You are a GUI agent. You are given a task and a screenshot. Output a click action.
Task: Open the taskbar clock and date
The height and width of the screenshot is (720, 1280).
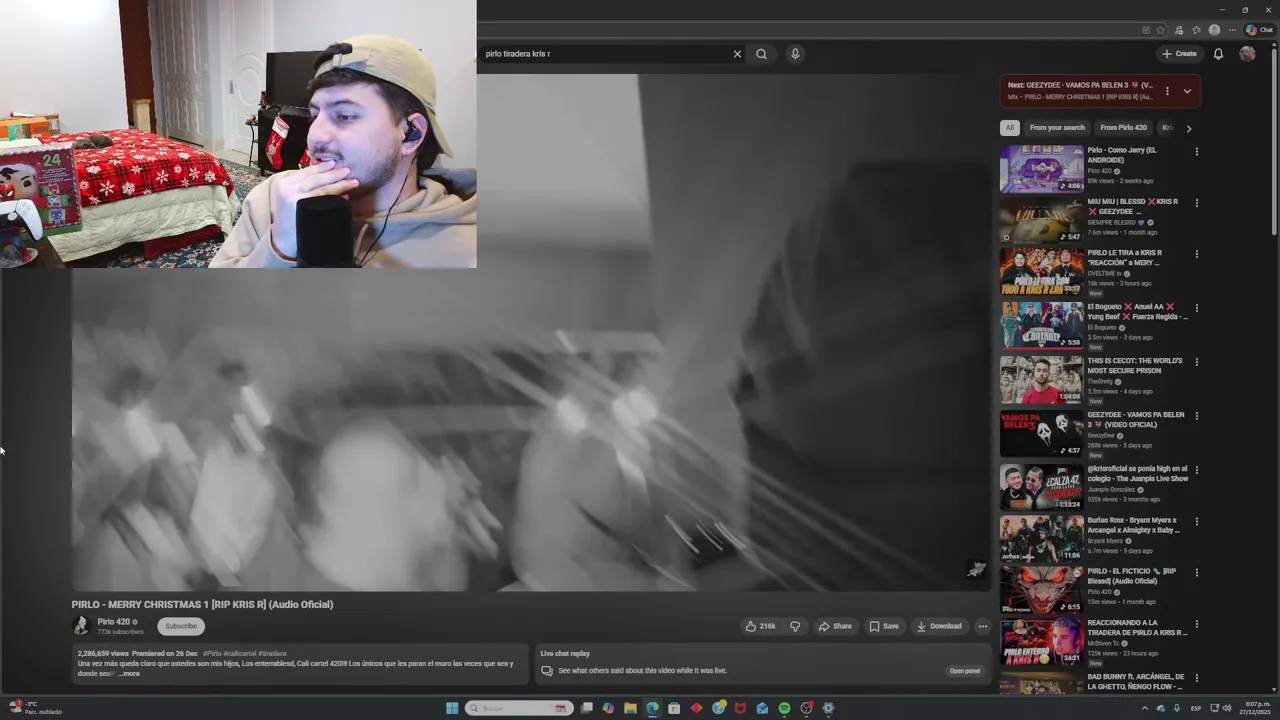(1257, 708)
